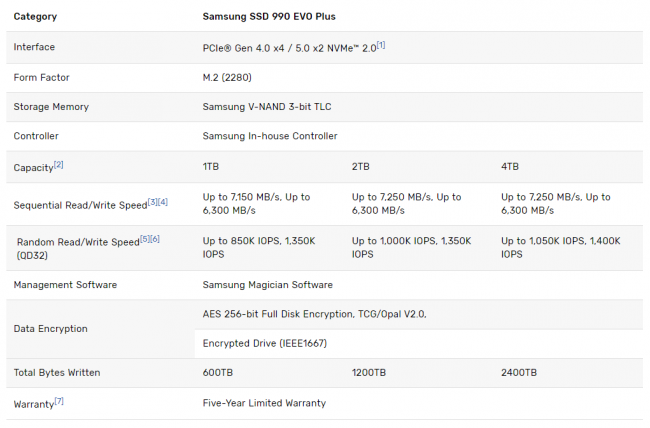This screenshot has width=650, height=428.
Task: Follow footnote 7 next to Warranty
Action: (x=59, y=401)
